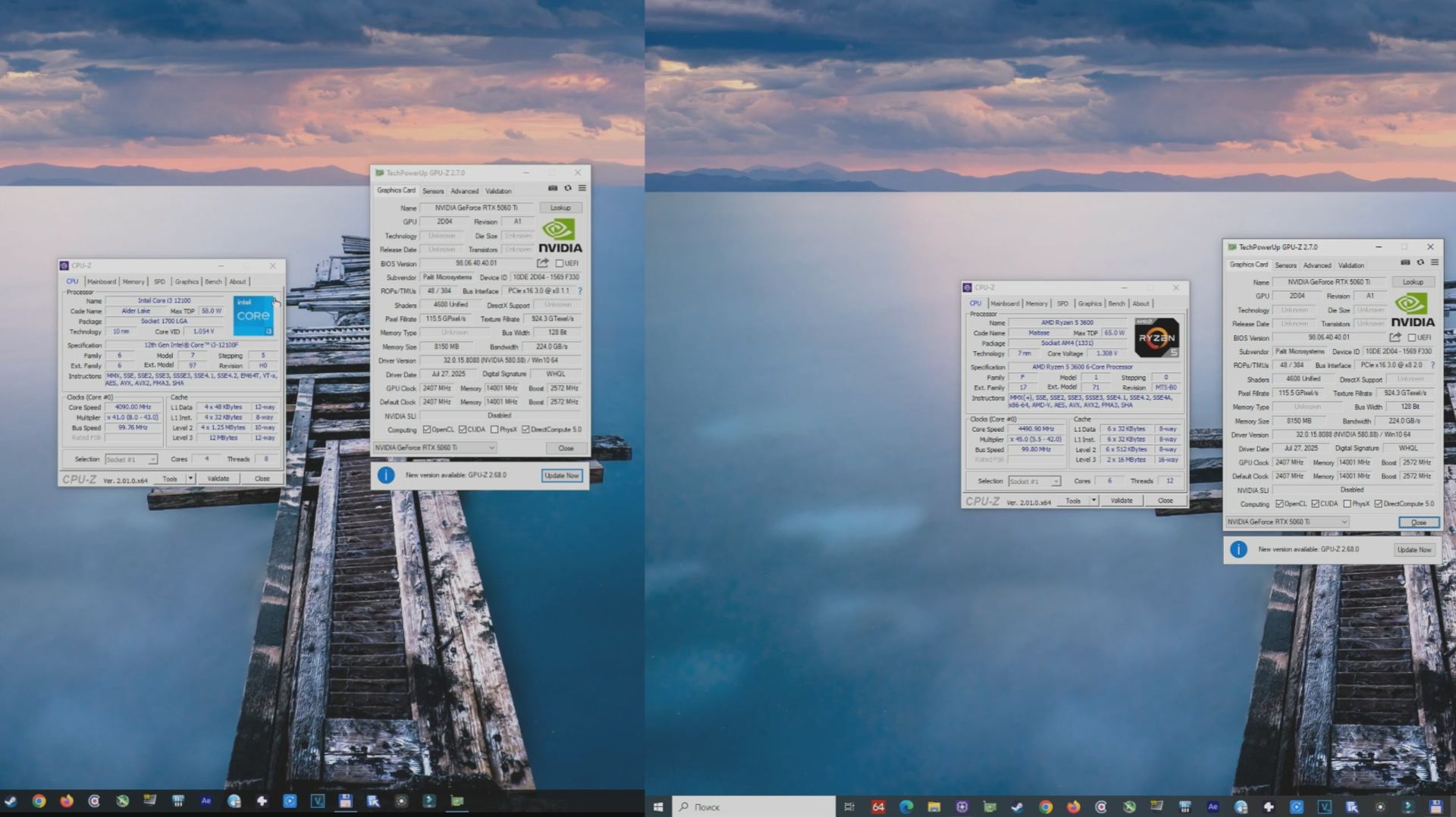The height and width of the screenshot is (817, 1456).
Task: Open Socket #1 selection dropdown in Ryzen CPU-Z
Action: (1034, 481)
